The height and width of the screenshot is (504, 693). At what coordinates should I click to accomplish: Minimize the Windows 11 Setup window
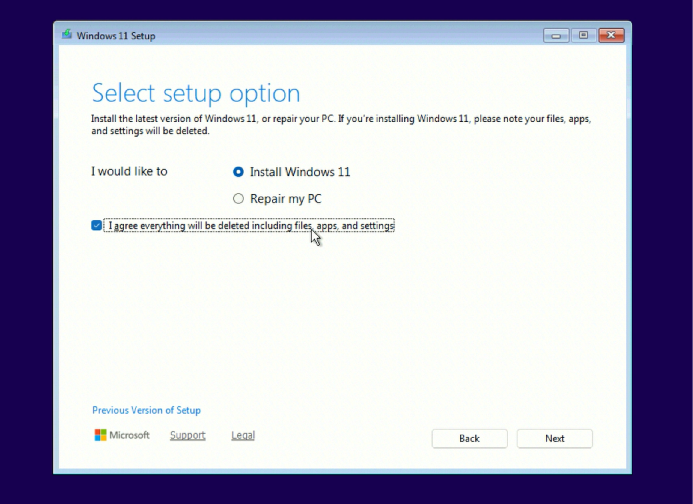click(556, 35)
